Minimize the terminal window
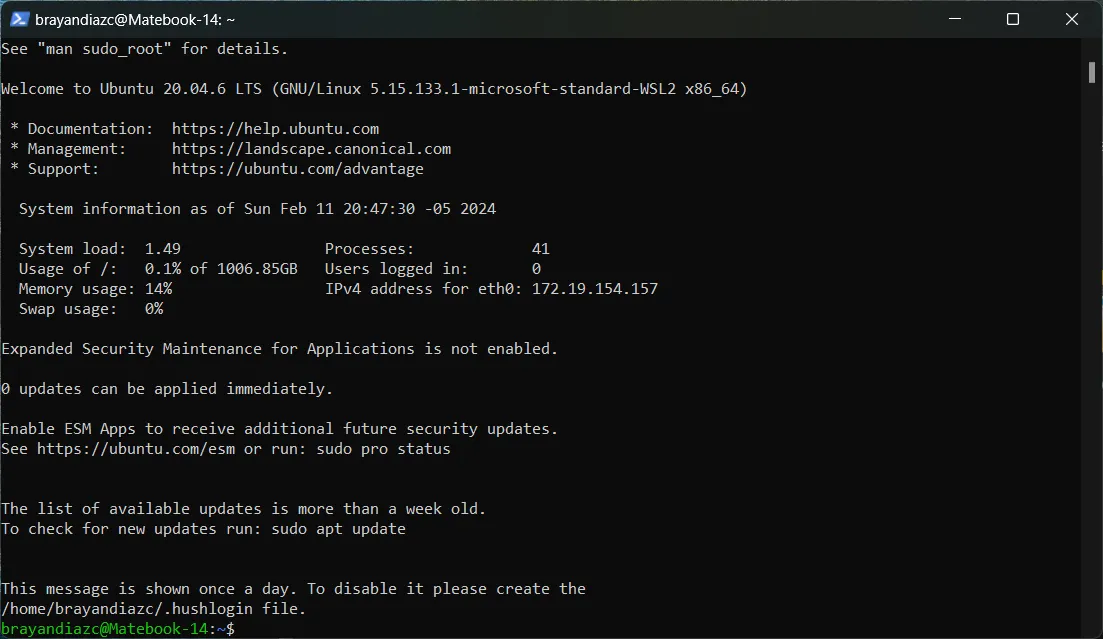This screenshot has width=1103, height=639. click(x=955, y=19)
